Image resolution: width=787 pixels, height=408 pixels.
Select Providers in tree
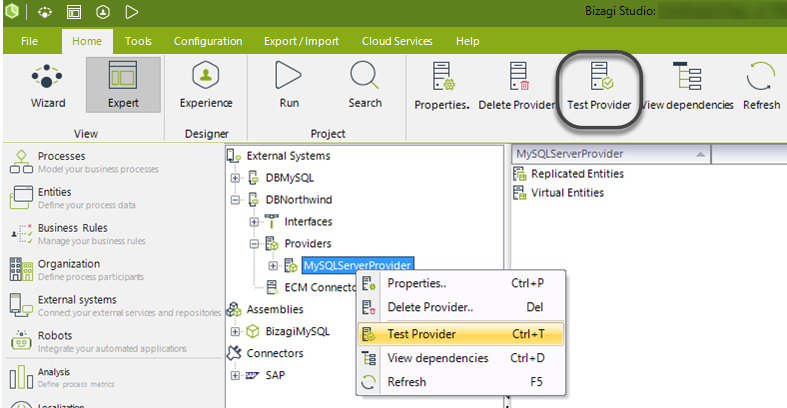click(x=308, y=244)
